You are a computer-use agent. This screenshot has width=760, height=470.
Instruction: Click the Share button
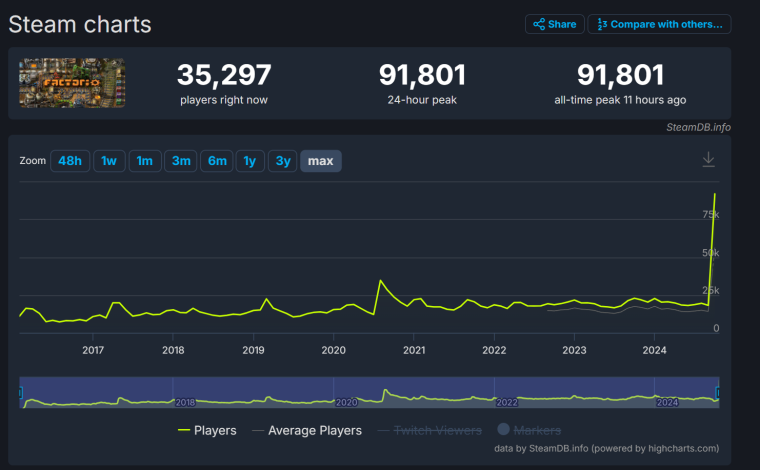pyautogui.click(x=554, y=24)
